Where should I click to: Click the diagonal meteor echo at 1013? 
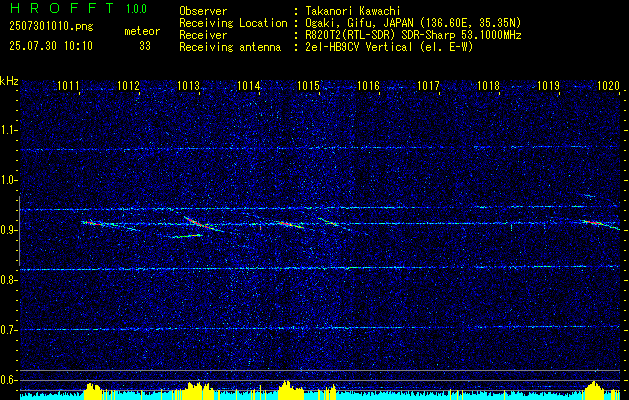[x=203, y=224]
